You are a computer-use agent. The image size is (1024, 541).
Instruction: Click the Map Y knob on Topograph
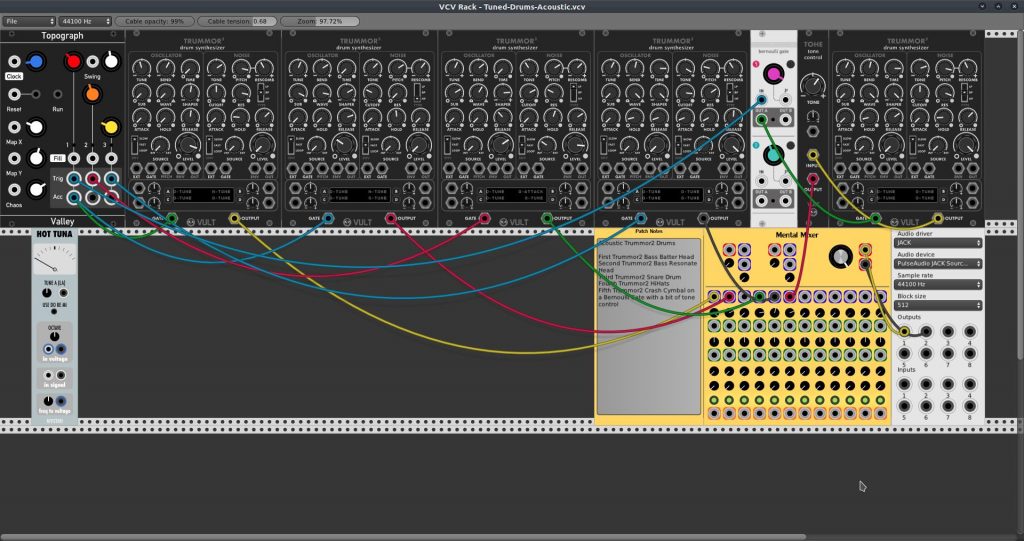pyautogui.click(x=37, y=157)
